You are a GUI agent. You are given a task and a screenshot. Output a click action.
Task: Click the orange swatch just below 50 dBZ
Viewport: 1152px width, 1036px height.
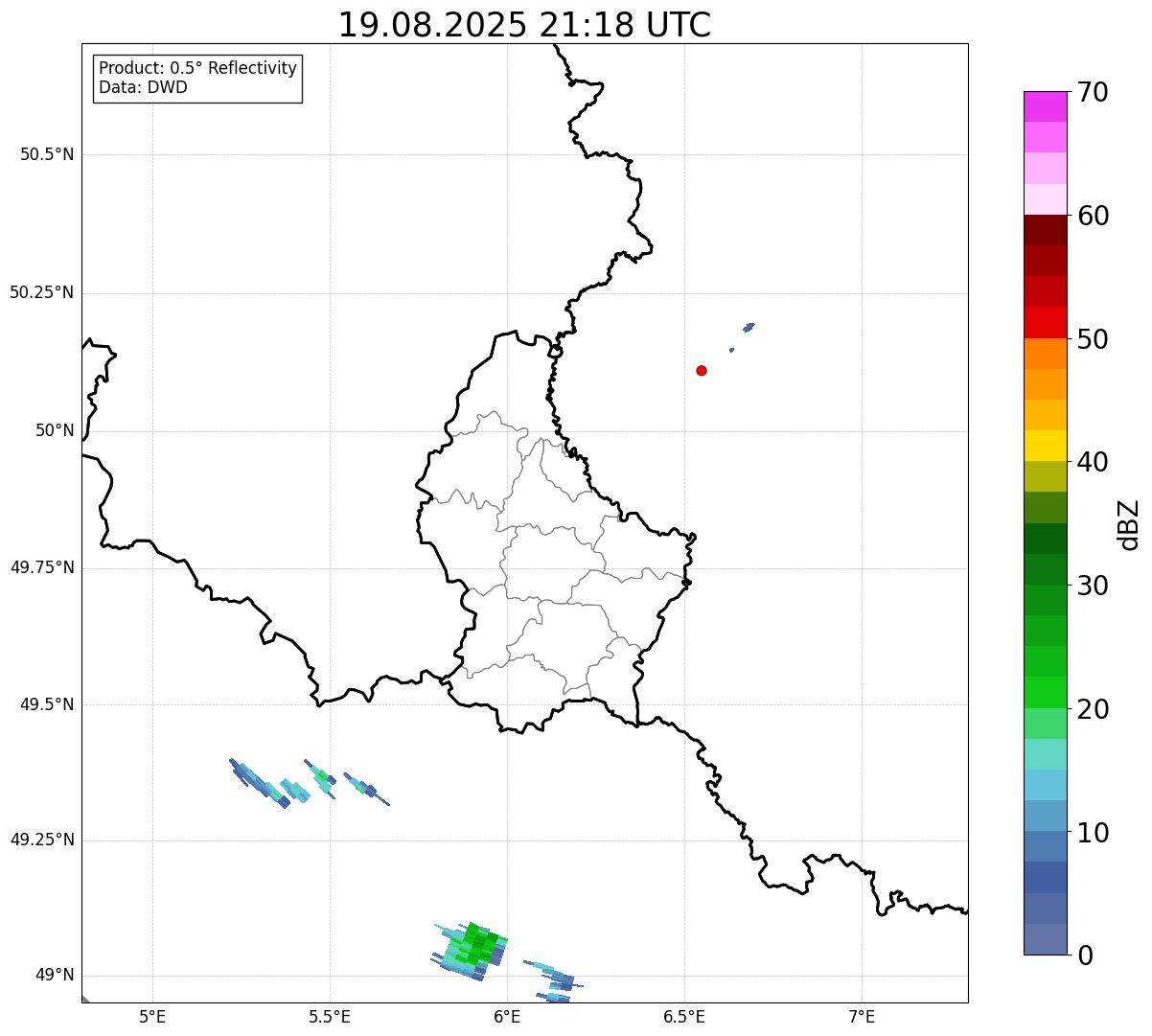1045,354
